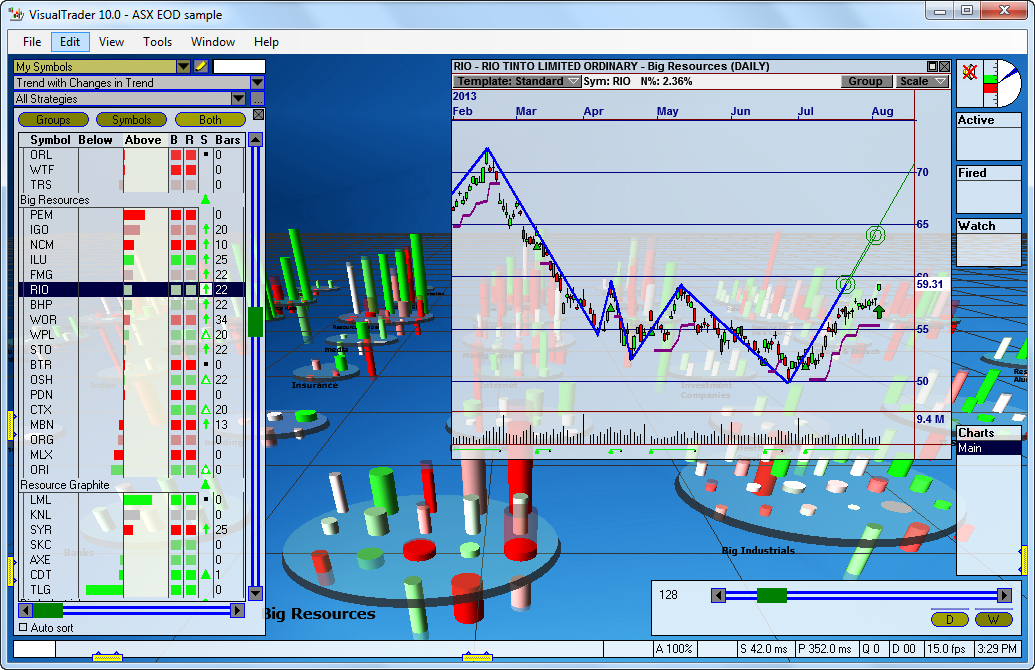Viewport: 1035px width, 670px height.
Task: Click the signal triangle in the CTX row
Action: click(x=206, y=410)
